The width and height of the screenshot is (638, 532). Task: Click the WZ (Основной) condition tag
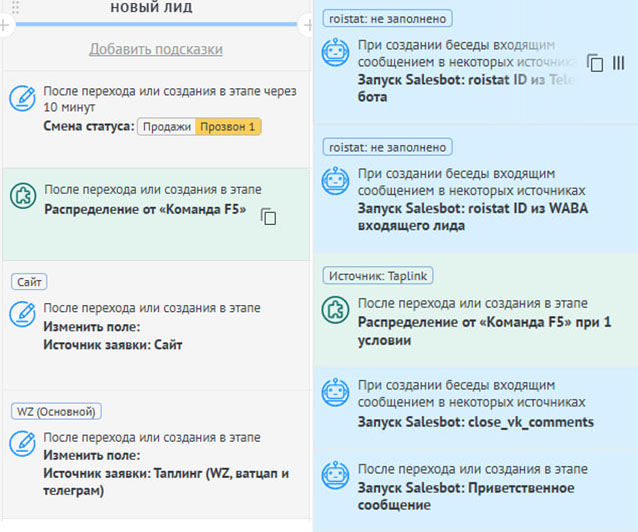[x=56, y=412]
